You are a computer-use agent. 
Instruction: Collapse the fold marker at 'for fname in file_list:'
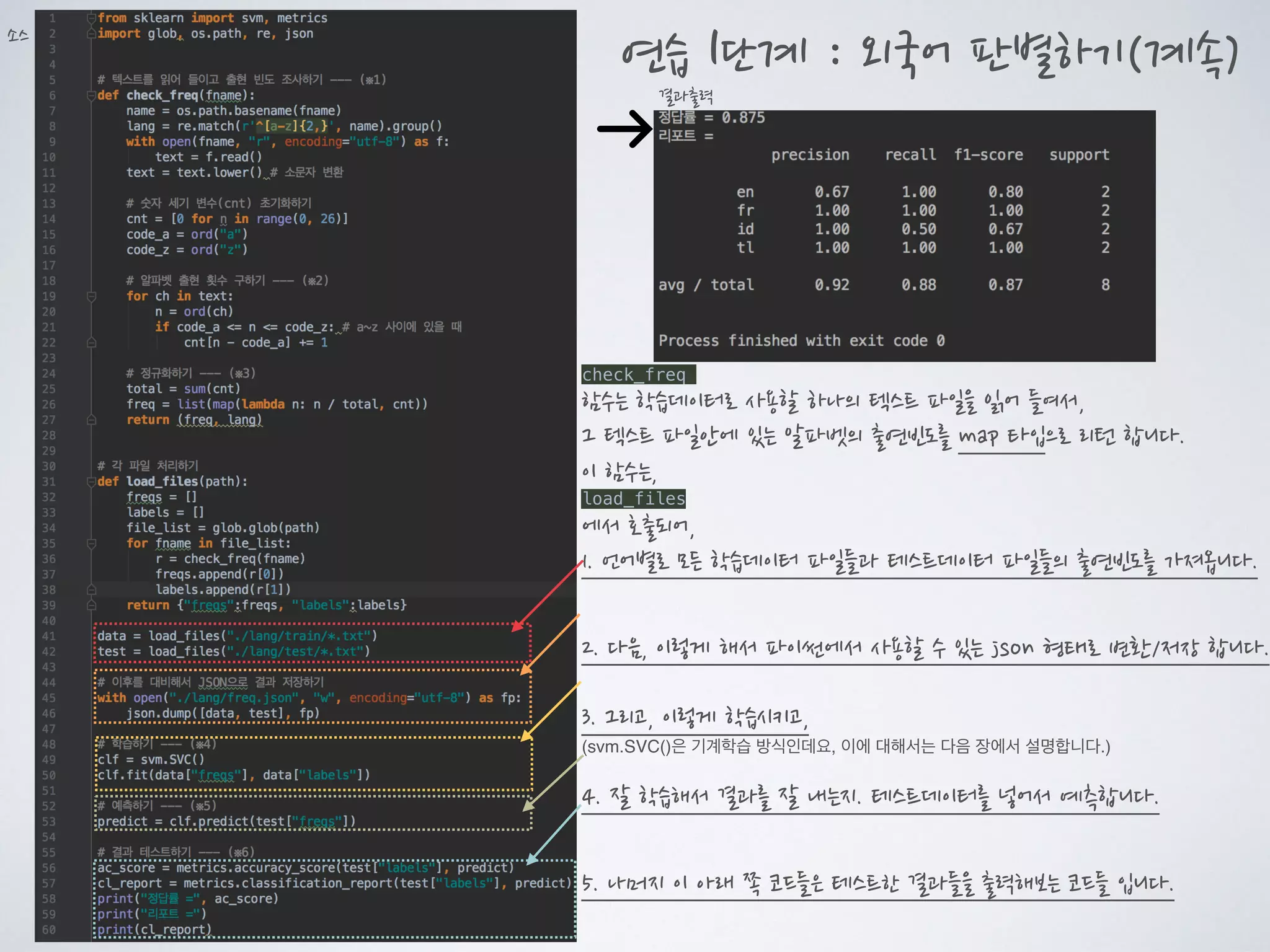pos(92,544)
